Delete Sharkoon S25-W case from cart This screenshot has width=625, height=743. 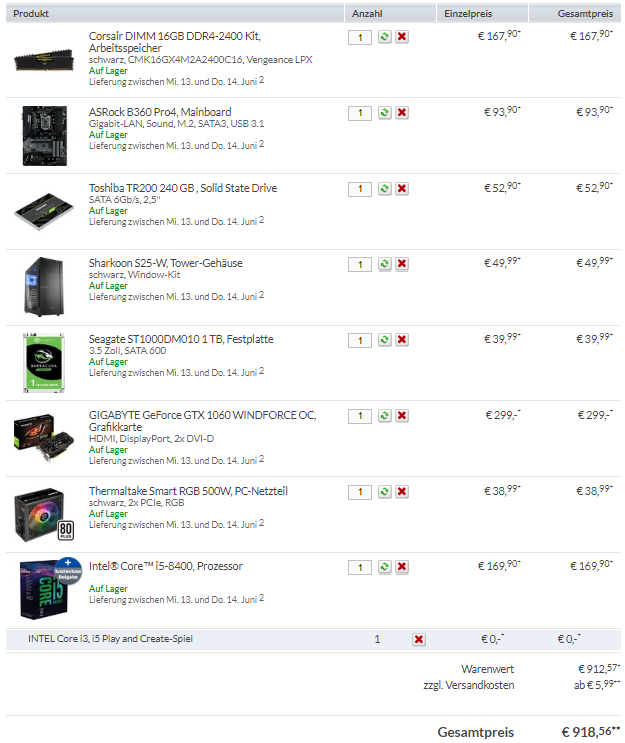click(x=402, y=264)
